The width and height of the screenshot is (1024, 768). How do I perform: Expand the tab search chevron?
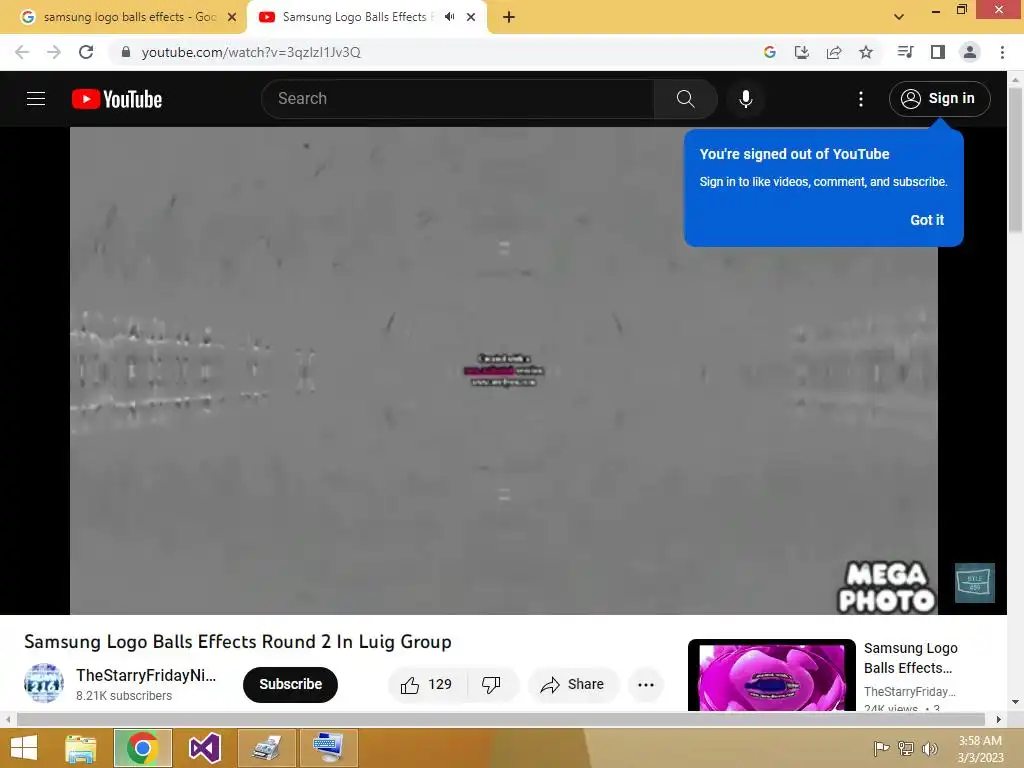tap(899, 17)
